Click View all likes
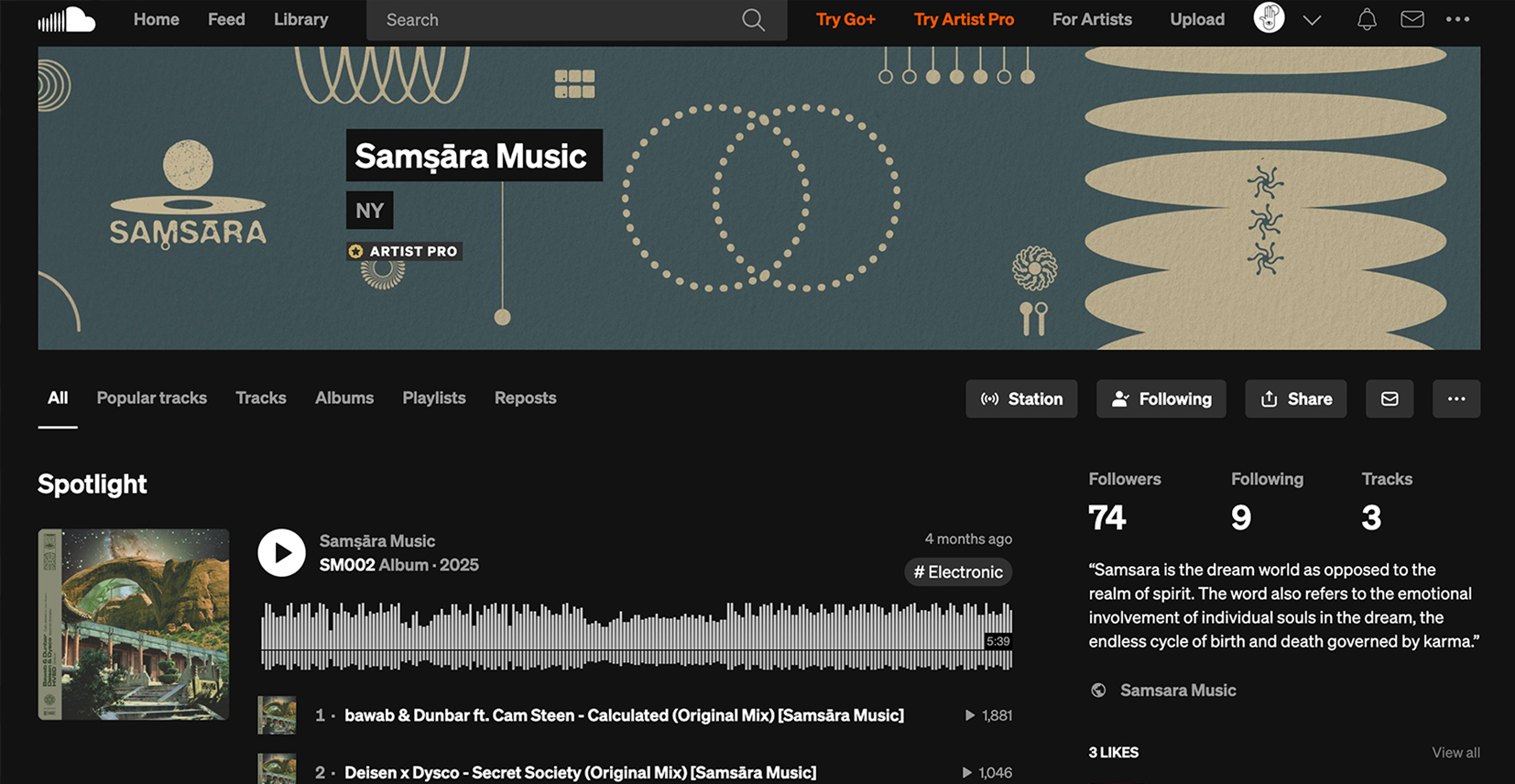The width and height of the screenshot is (1515, 784). (1455, 753)
